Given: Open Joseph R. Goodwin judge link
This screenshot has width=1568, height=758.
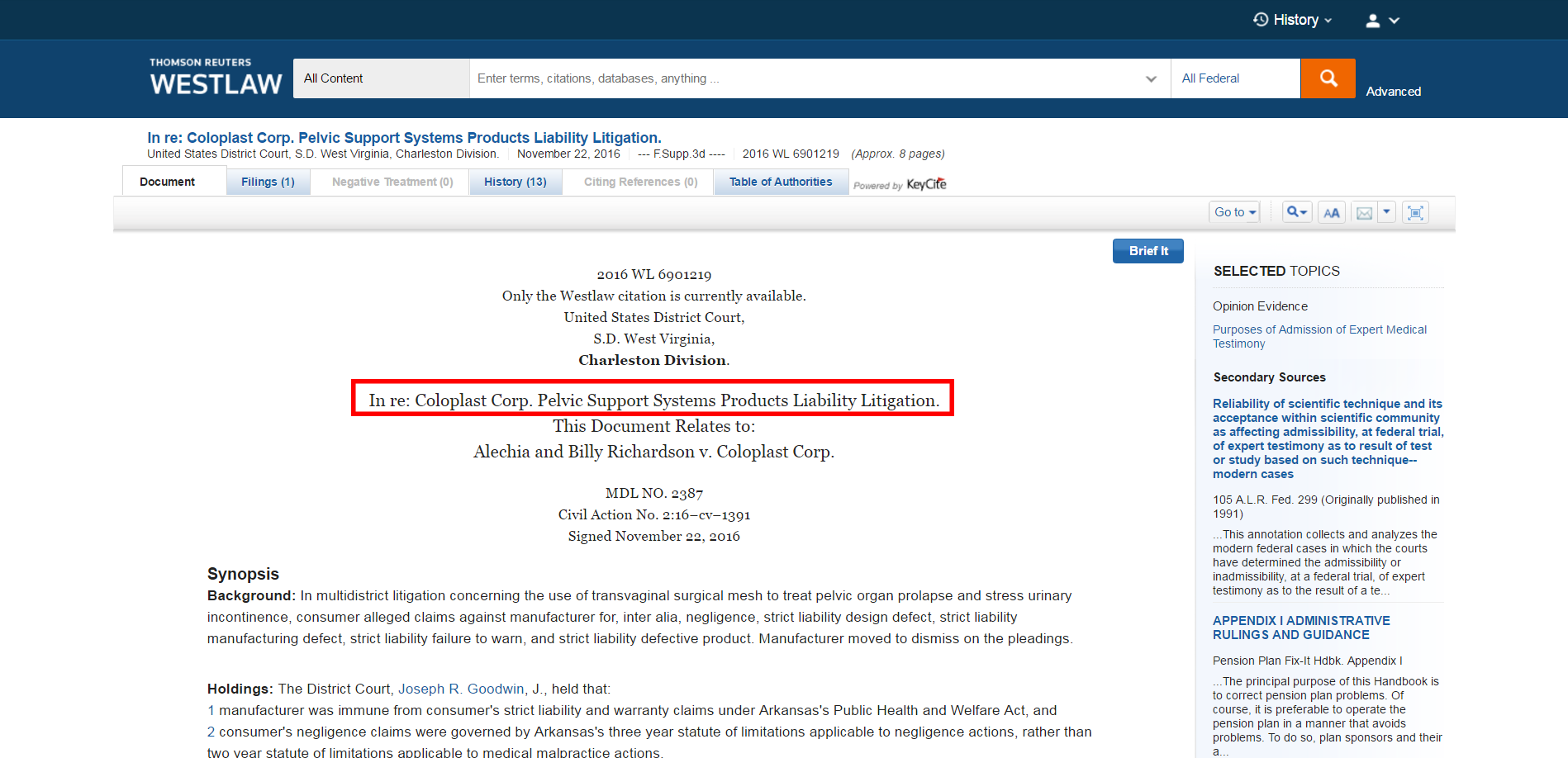Looking at the screenshot, I should [x=461, y=689].
